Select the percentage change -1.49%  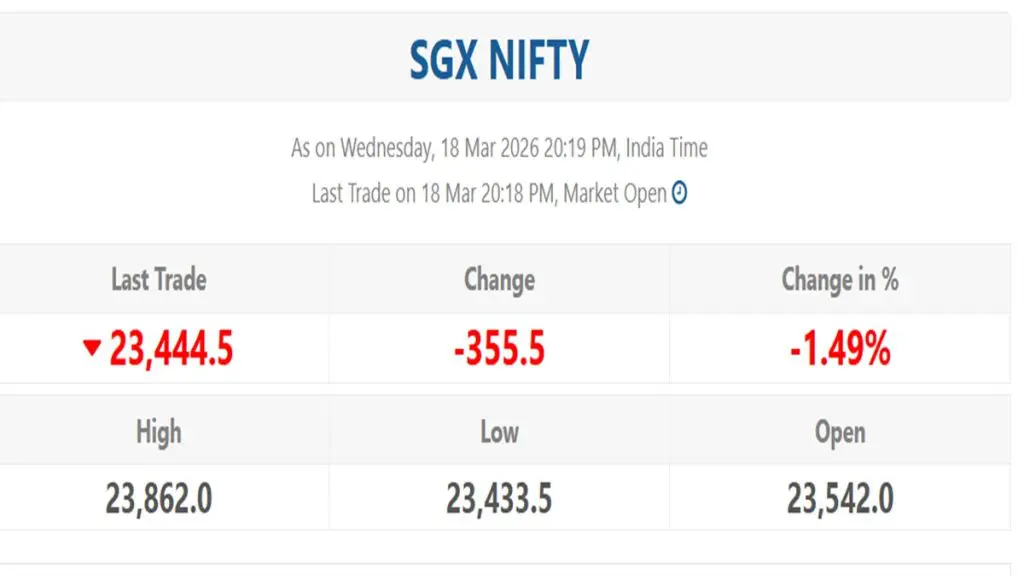[x=840, y=349]
